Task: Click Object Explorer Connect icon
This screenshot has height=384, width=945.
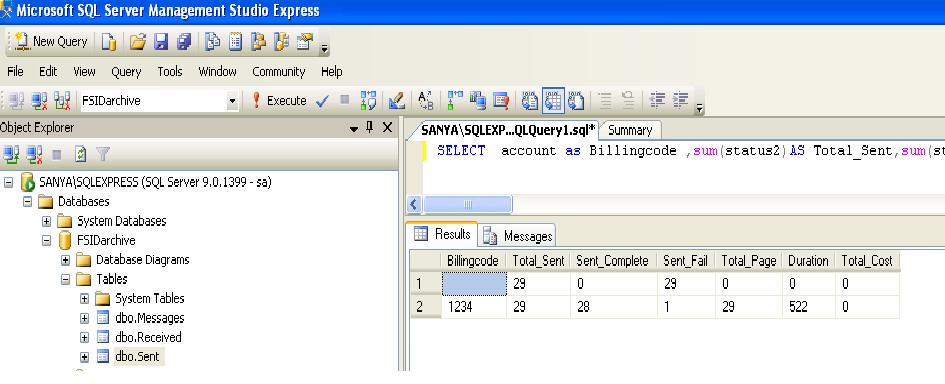Action: [11, 155]
